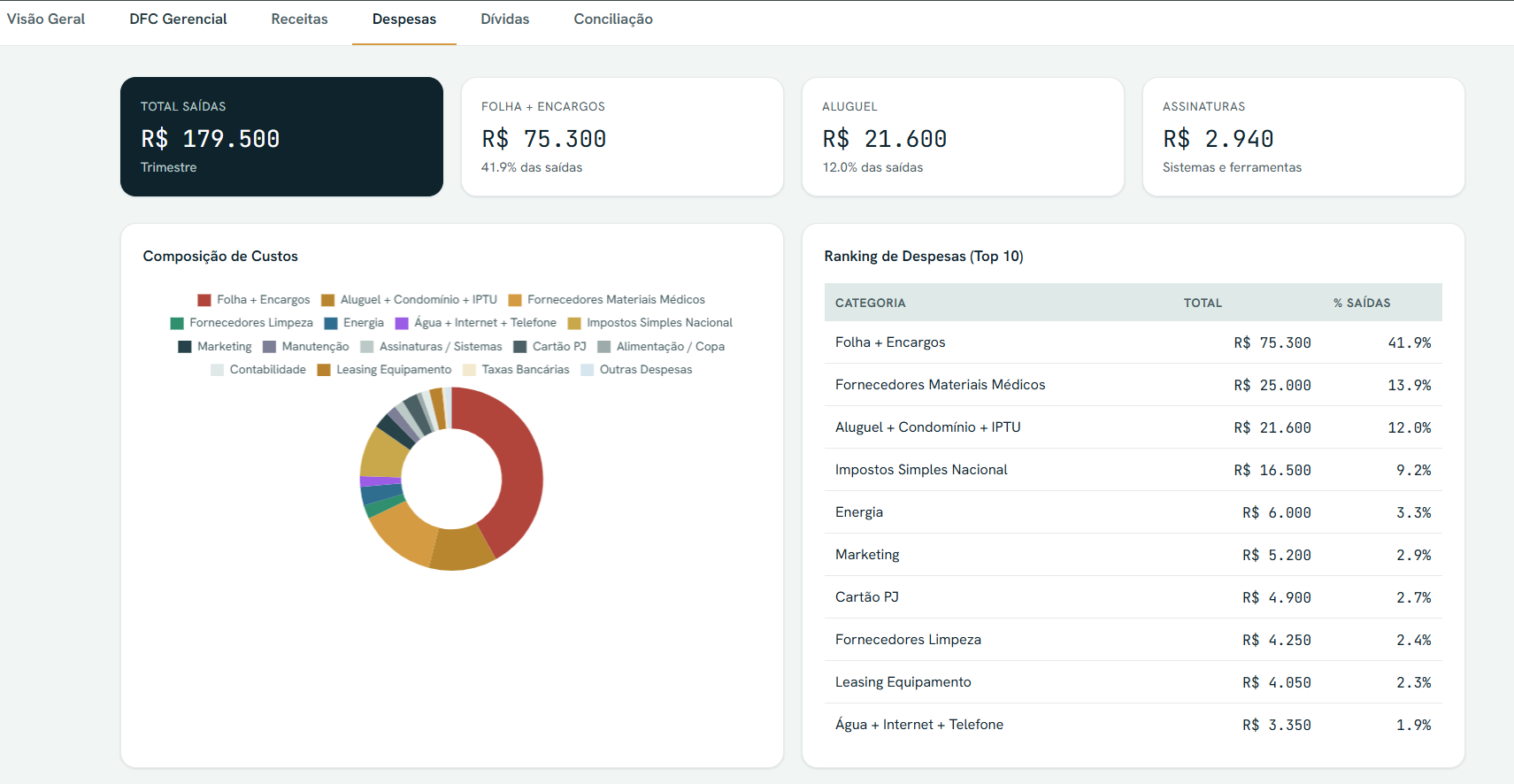Screen dimensions: 1514x784
Task: Click the TOTAL column header
Action: (1203, 303)
